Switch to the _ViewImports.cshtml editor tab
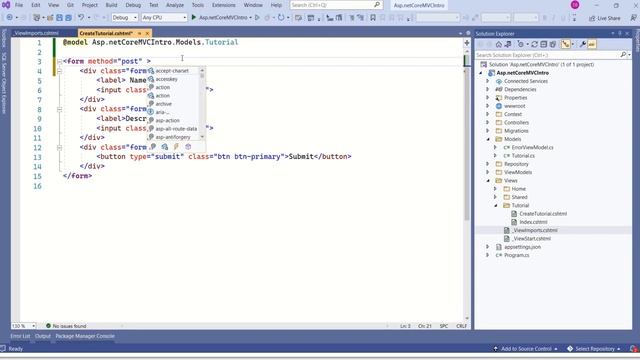Screen dimensions: 640x360 click(x=36, y=33)
